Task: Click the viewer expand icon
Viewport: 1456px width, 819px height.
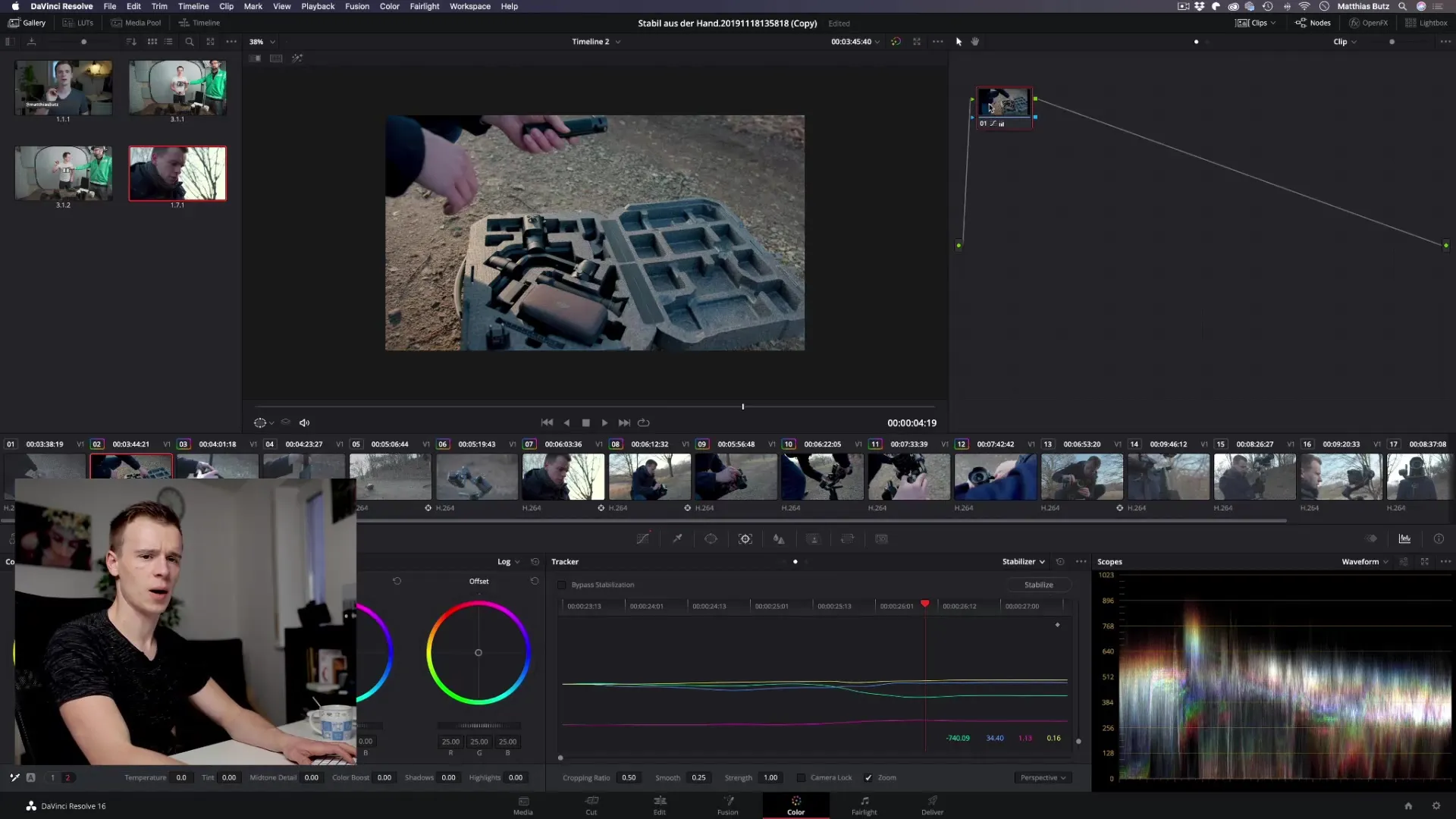Action: [917, 42]
